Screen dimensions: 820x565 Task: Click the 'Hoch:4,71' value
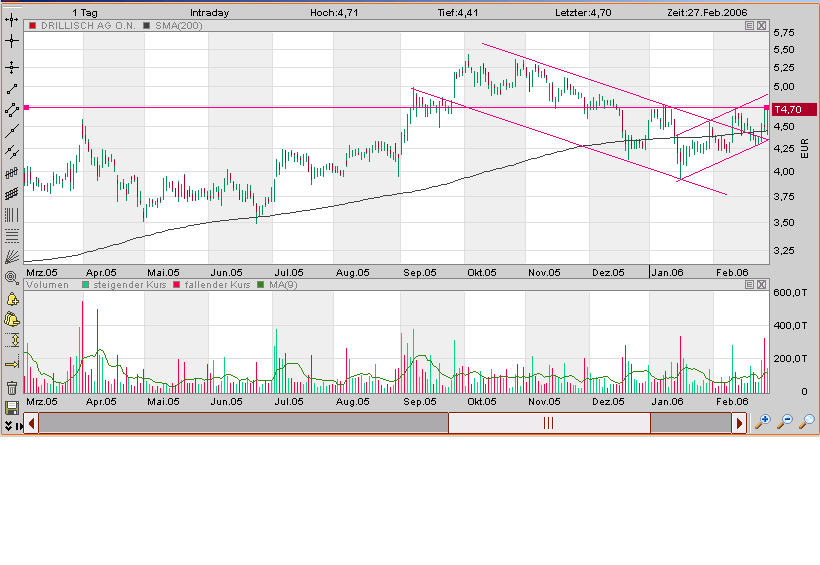click(x=334, y=13)
